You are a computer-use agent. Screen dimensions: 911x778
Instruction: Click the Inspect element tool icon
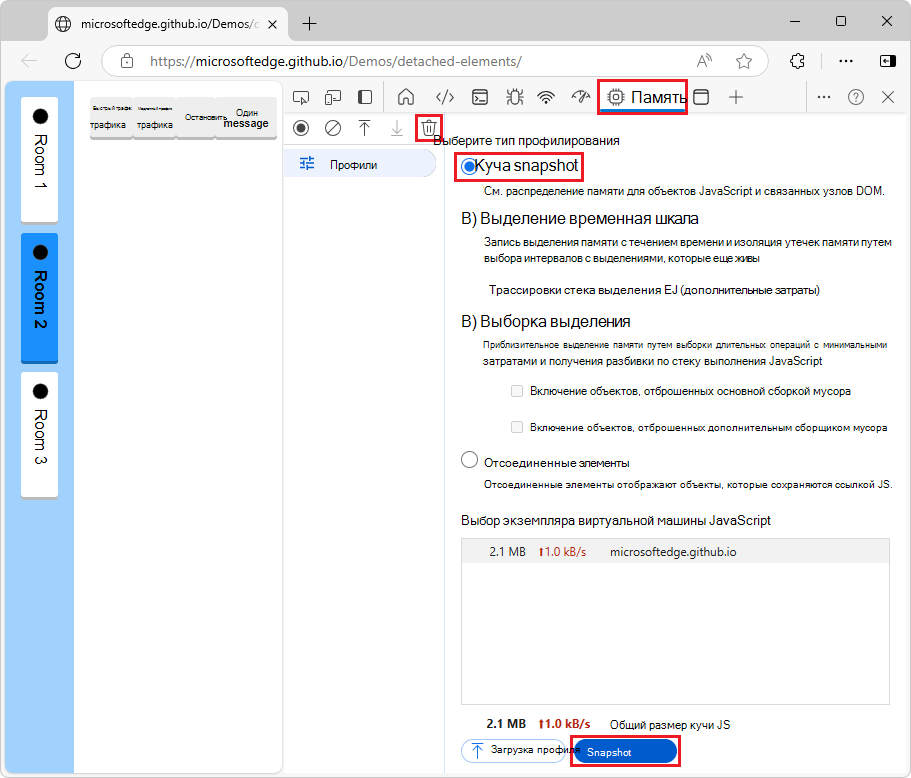(301, 98)
